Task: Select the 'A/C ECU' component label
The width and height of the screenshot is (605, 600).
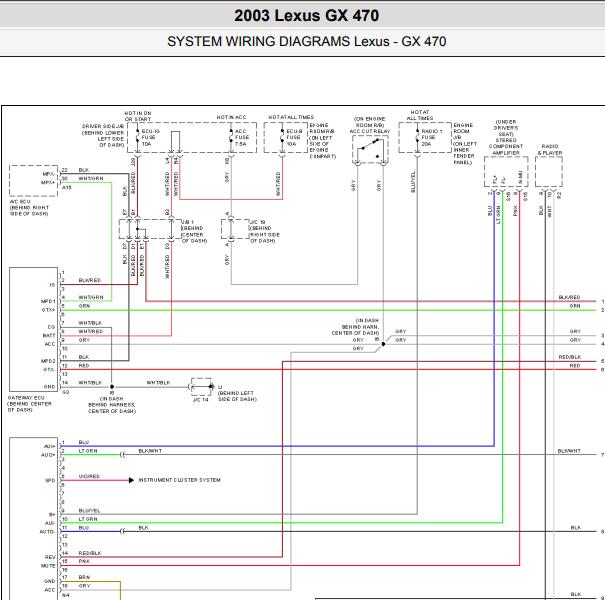Action: (19, 201)
